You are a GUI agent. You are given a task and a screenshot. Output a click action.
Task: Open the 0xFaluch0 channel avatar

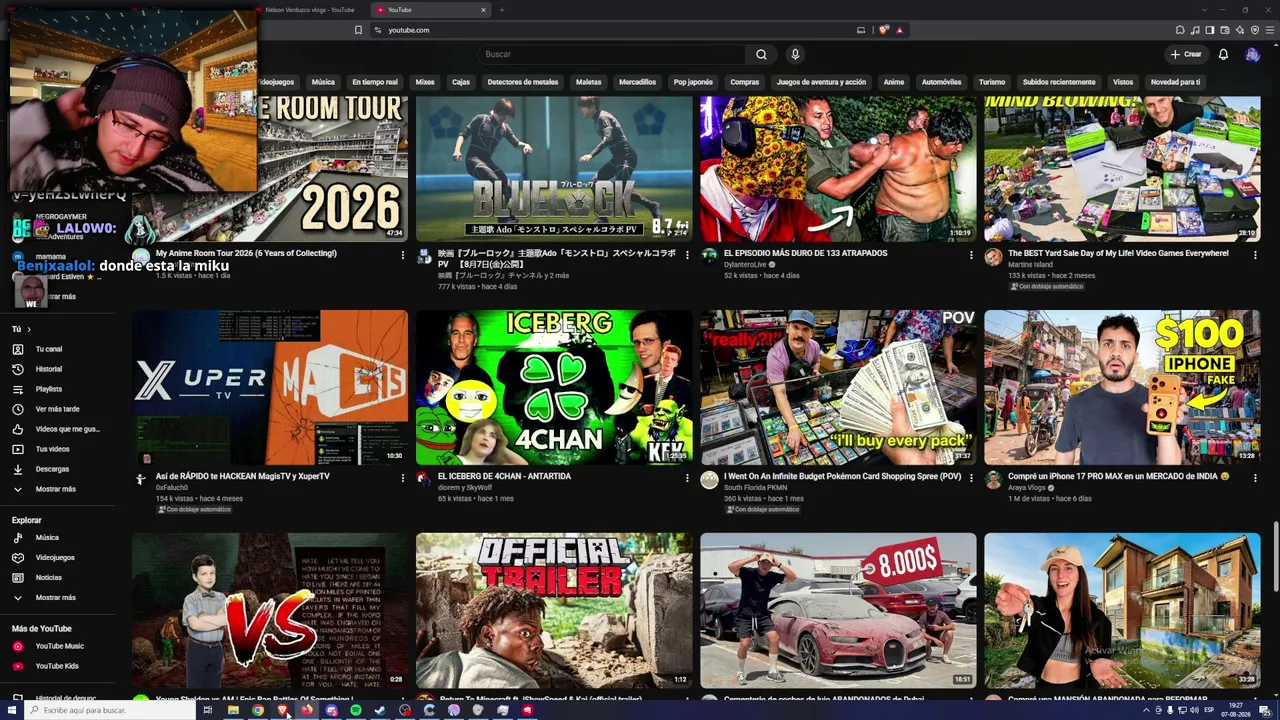[141, 479]
